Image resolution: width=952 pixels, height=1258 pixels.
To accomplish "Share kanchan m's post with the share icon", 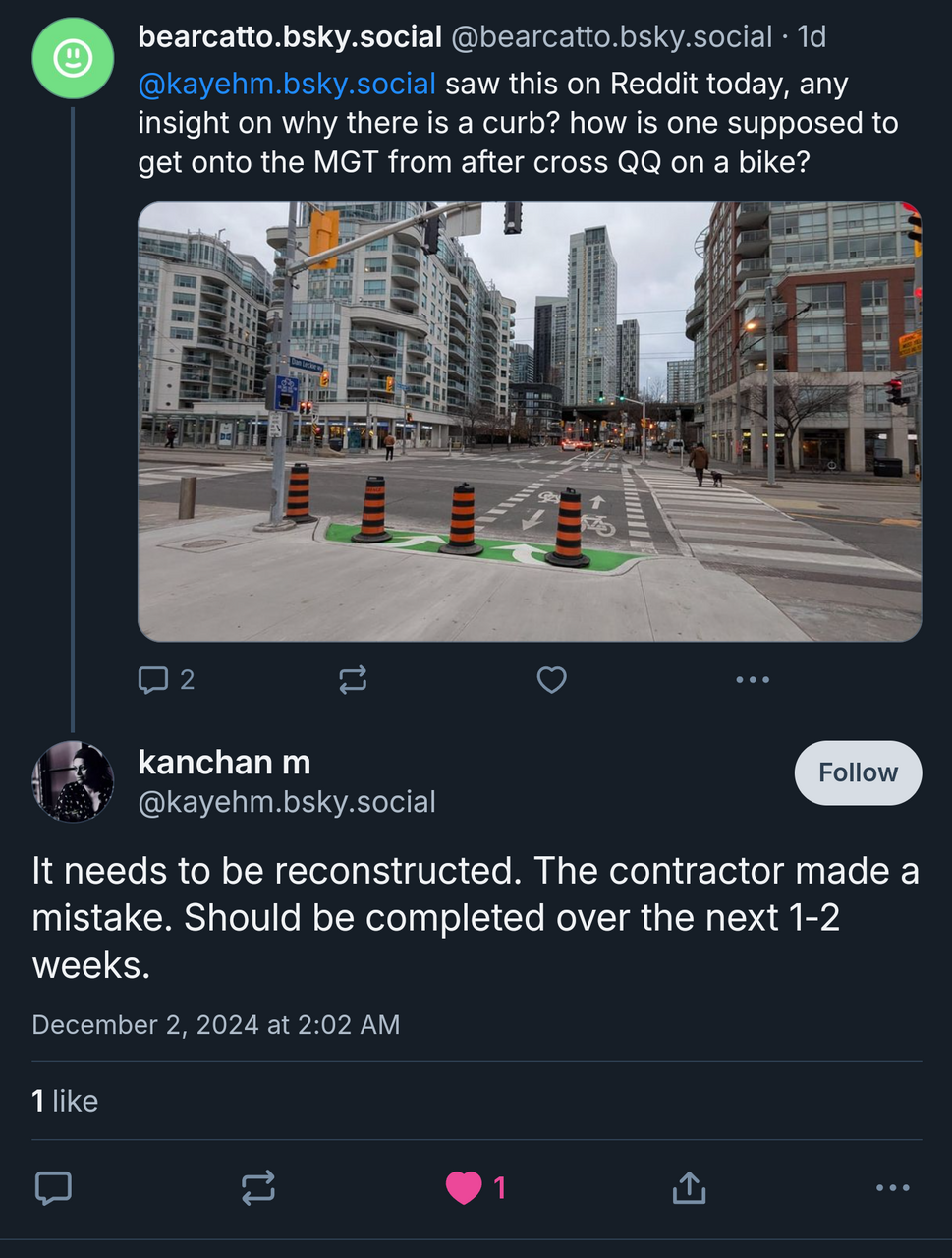I will (x=689, y=1188).
